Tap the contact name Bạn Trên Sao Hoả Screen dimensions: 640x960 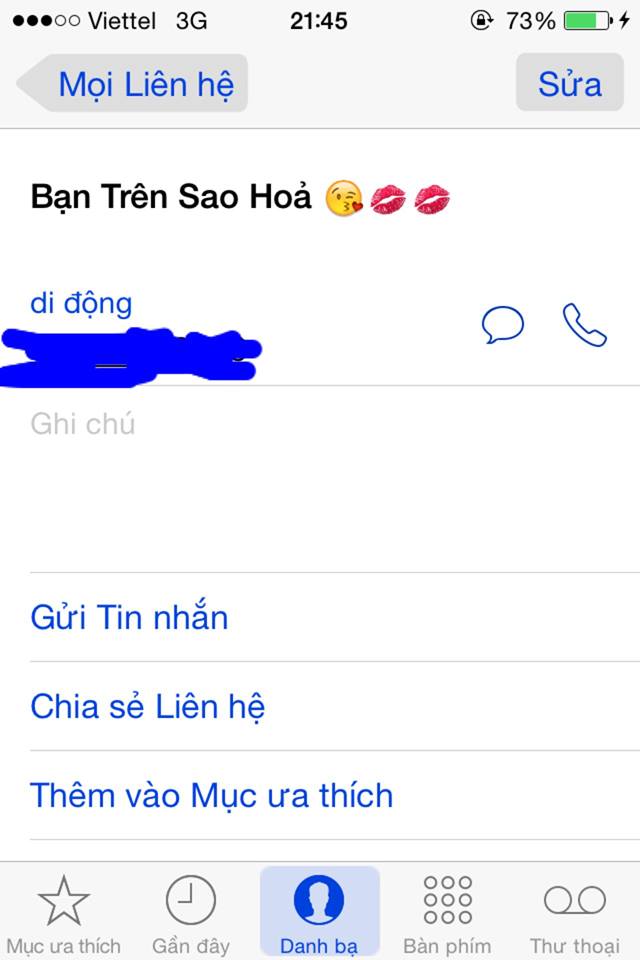[171, 197]
